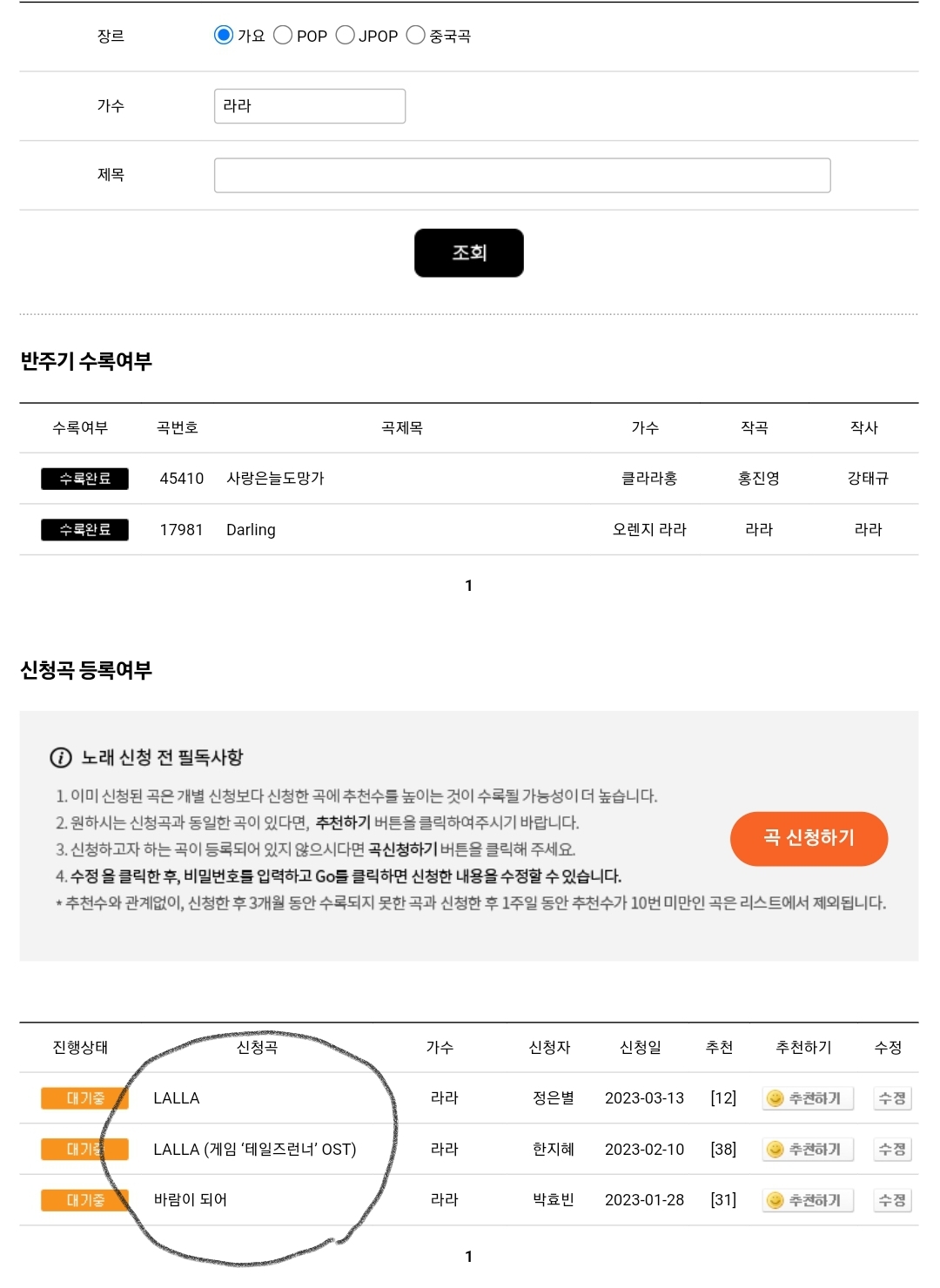
Task: Click the 대기중 status badge for 바람이 되어
Action: 84,1201
